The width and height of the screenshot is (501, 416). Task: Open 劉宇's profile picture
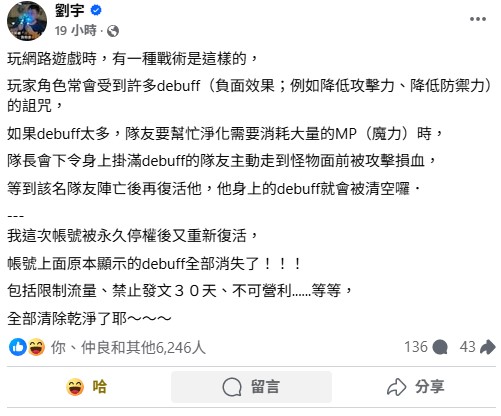(27, 21)
